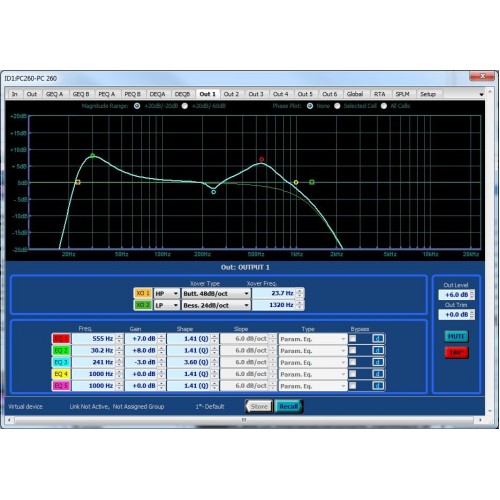The width and height of the screenshot is (500, 500).
Task: Click the Out Level spinner arrows
Action: [x=472, y=295]
